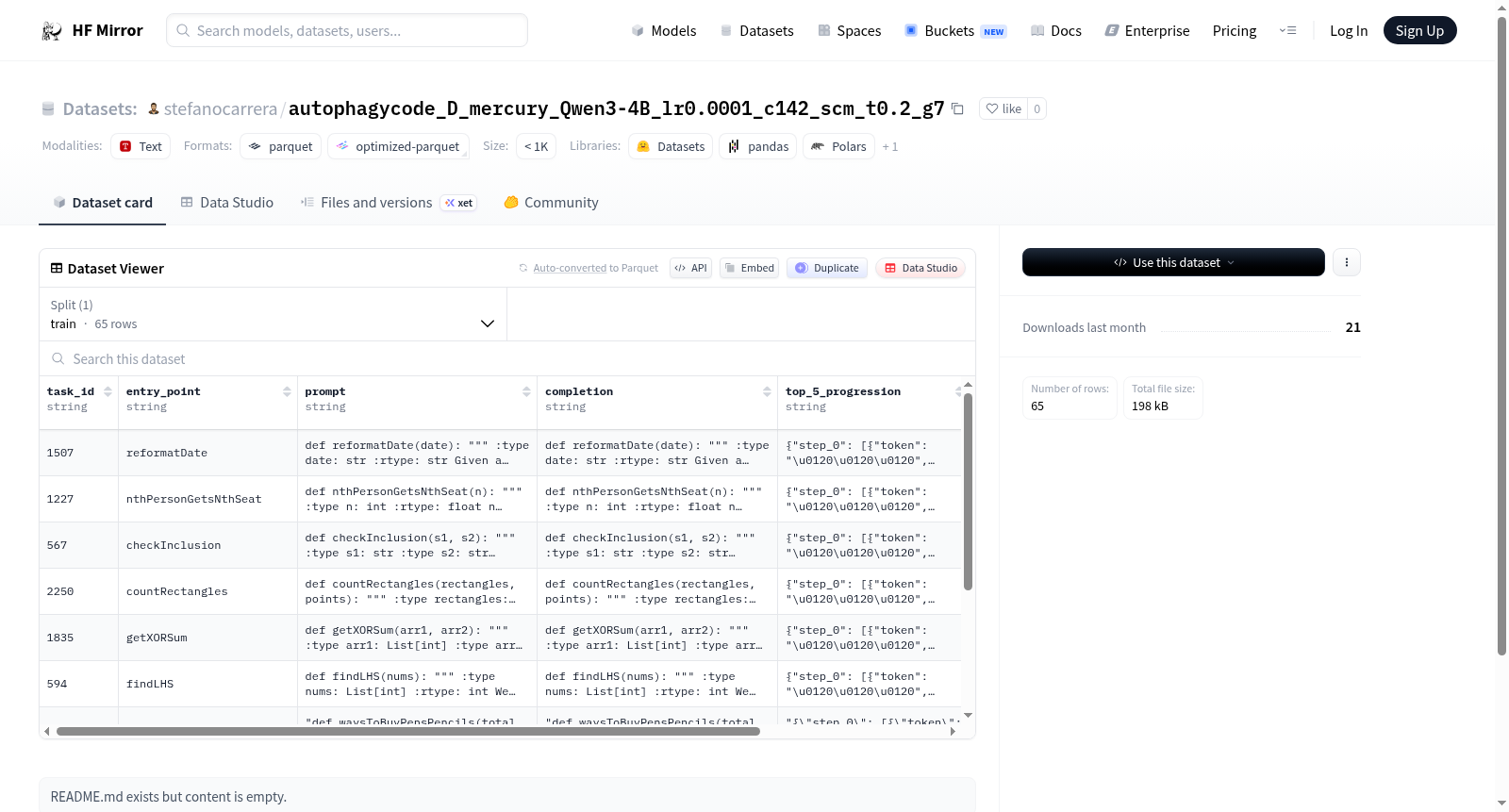Open the Files and versions tab
The width and height of the screenshot is (1509, 812).
(x=389, y=202)
